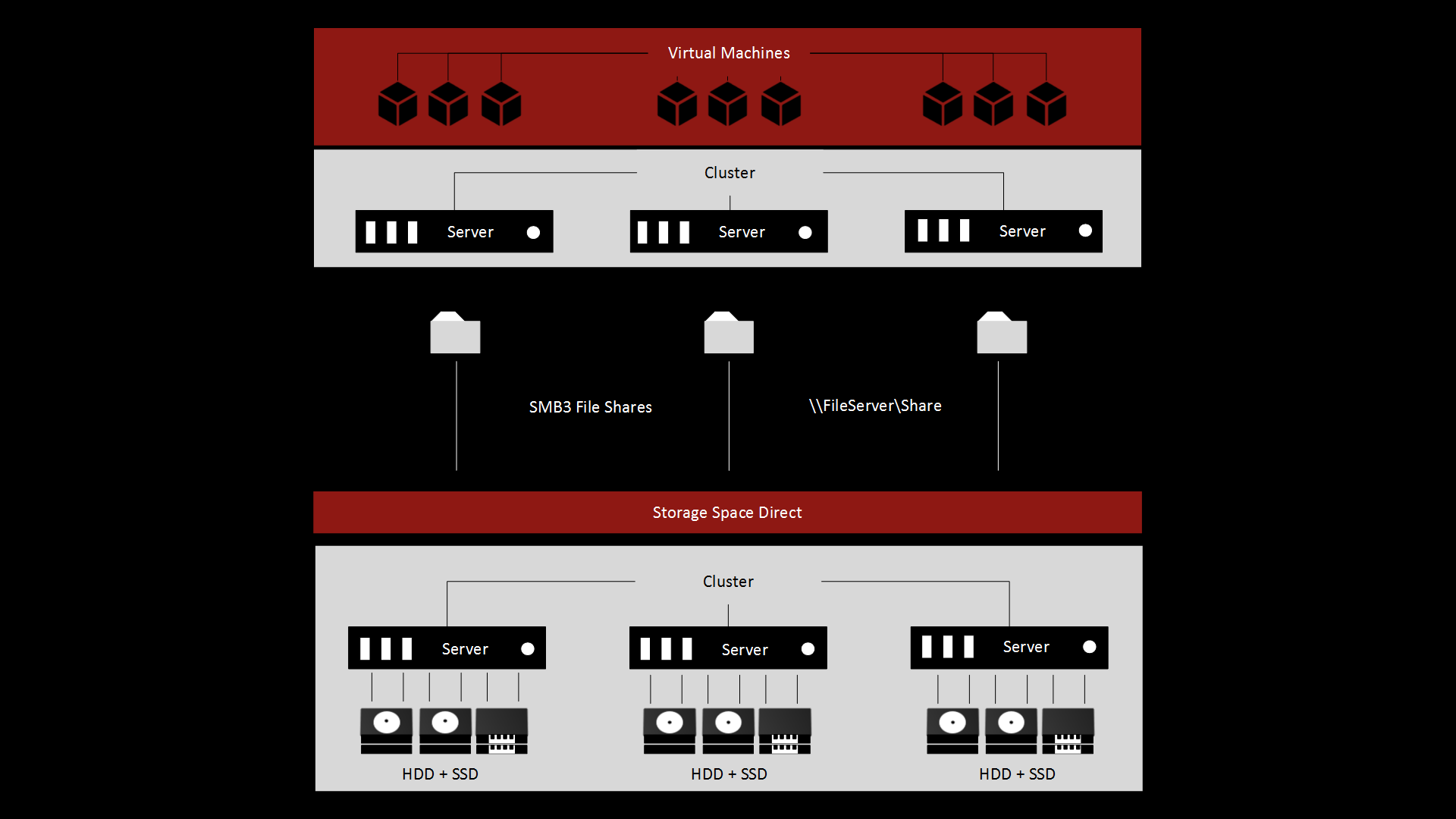Click the SSD drive under the left storage server
Screen dimensions: 1456x819
501,731
